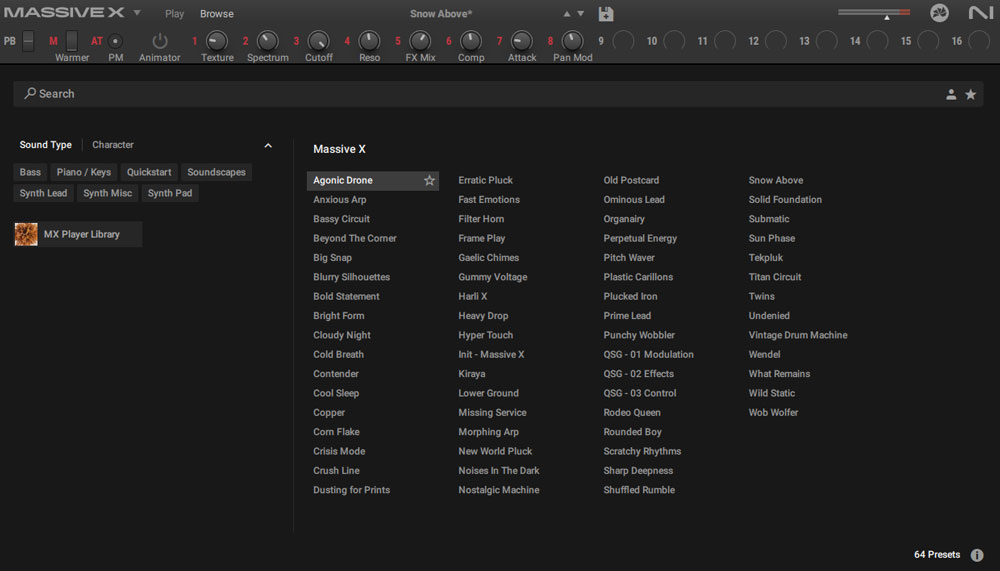
Task: Click the Massive X logo
Action: coord(64,13)
